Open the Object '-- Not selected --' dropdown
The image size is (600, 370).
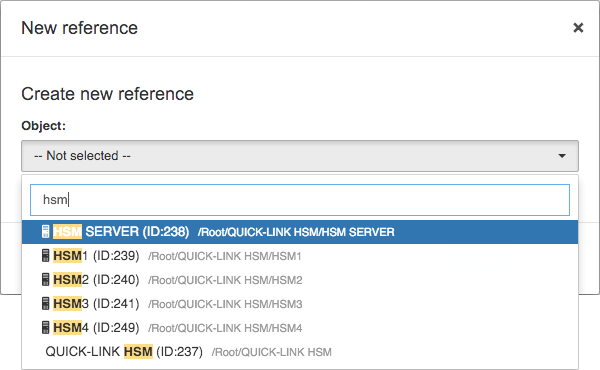(300, 156)
